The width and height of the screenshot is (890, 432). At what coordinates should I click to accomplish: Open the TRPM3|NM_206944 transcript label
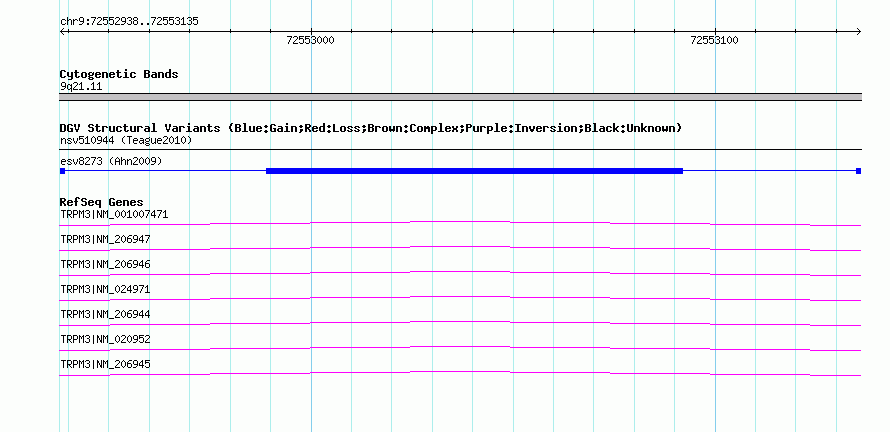105,314
